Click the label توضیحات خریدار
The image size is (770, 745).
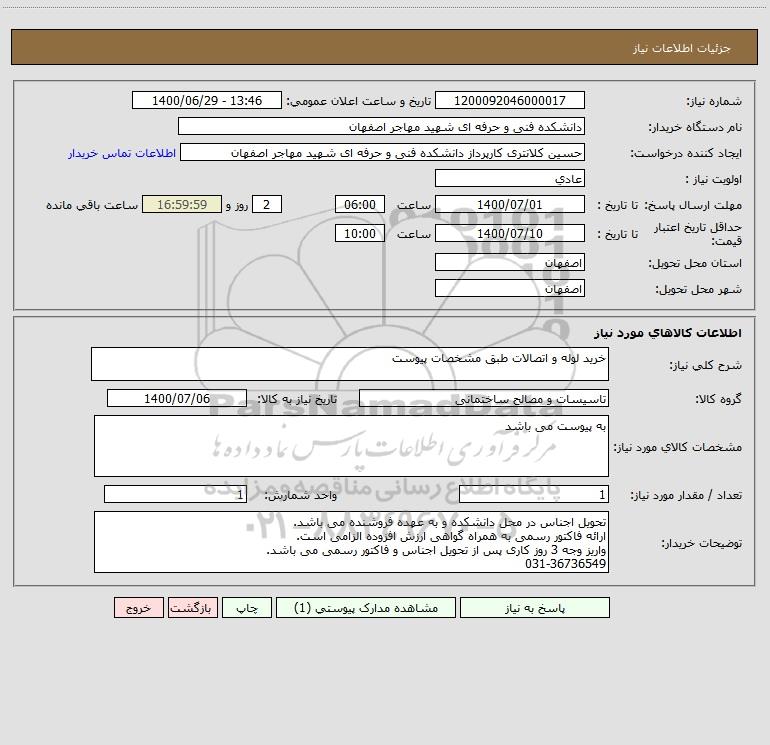[701, 543]
